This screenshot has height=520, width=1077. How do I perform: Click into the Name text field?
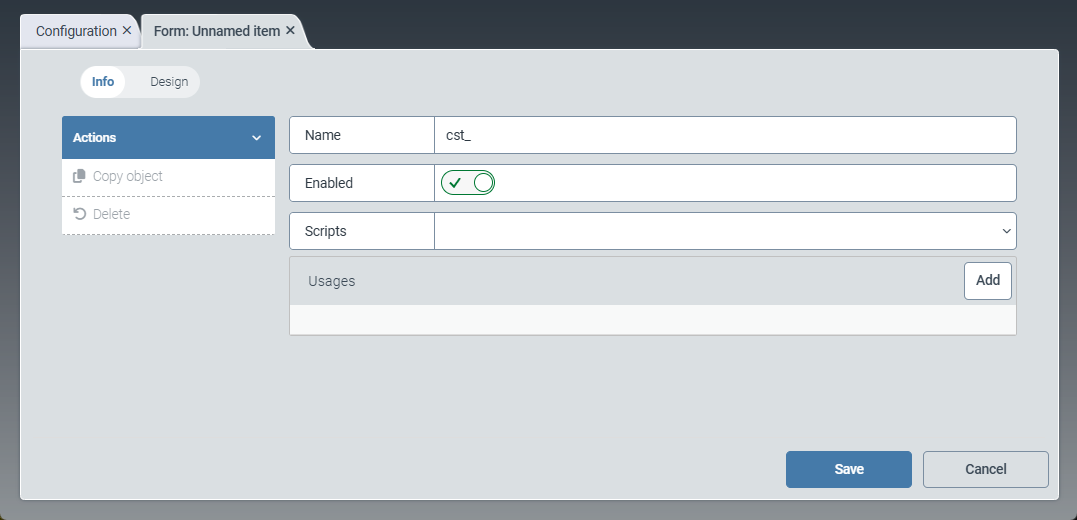pyautogui.click(x=725, y=135)
